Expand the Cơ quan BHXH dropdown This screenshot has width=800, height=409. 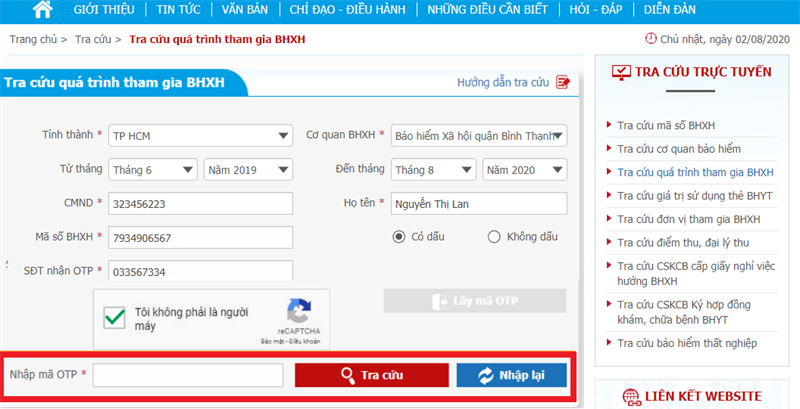pos(479,136)
